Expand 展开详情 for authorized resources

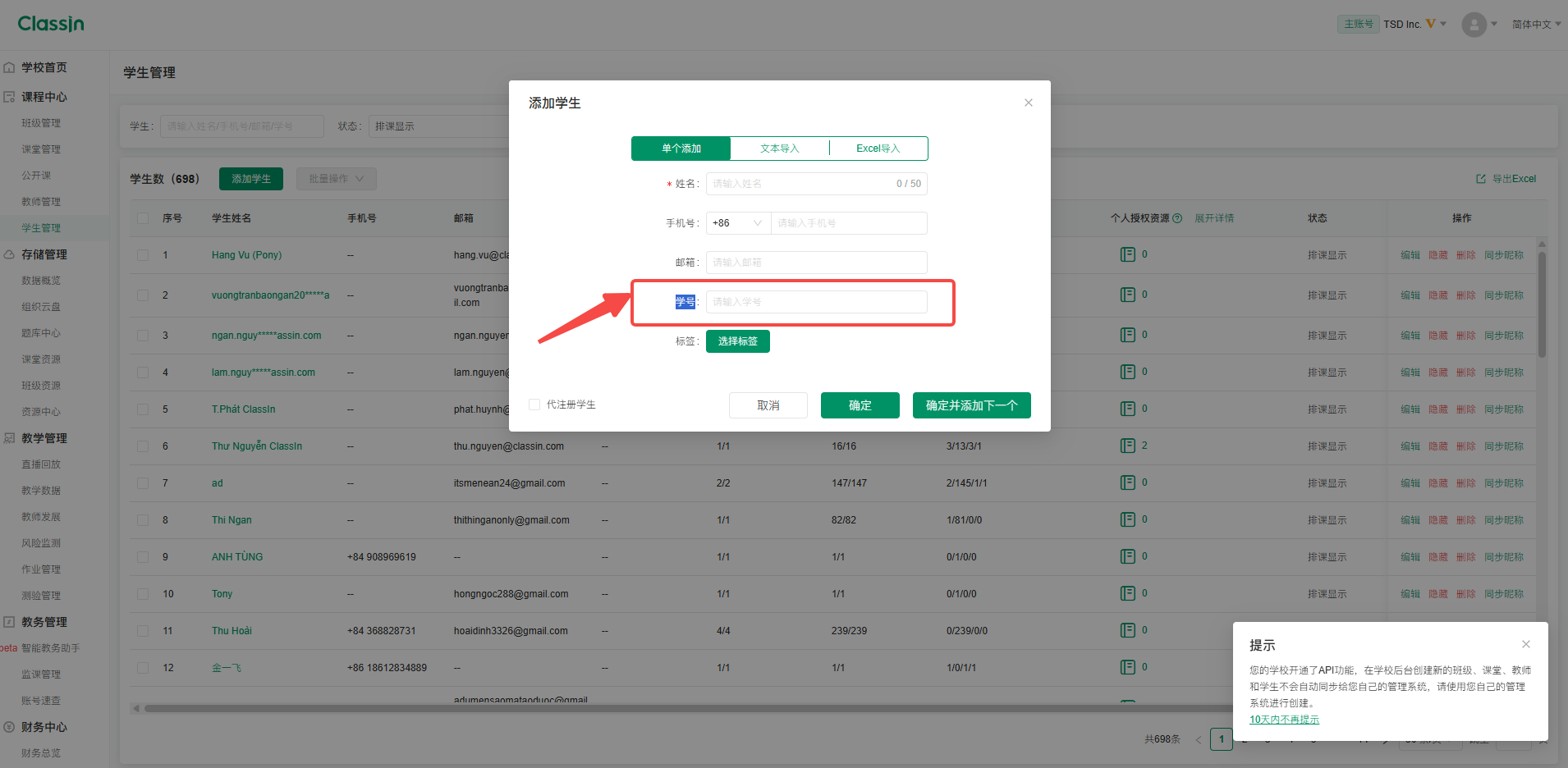(1214, 218)
